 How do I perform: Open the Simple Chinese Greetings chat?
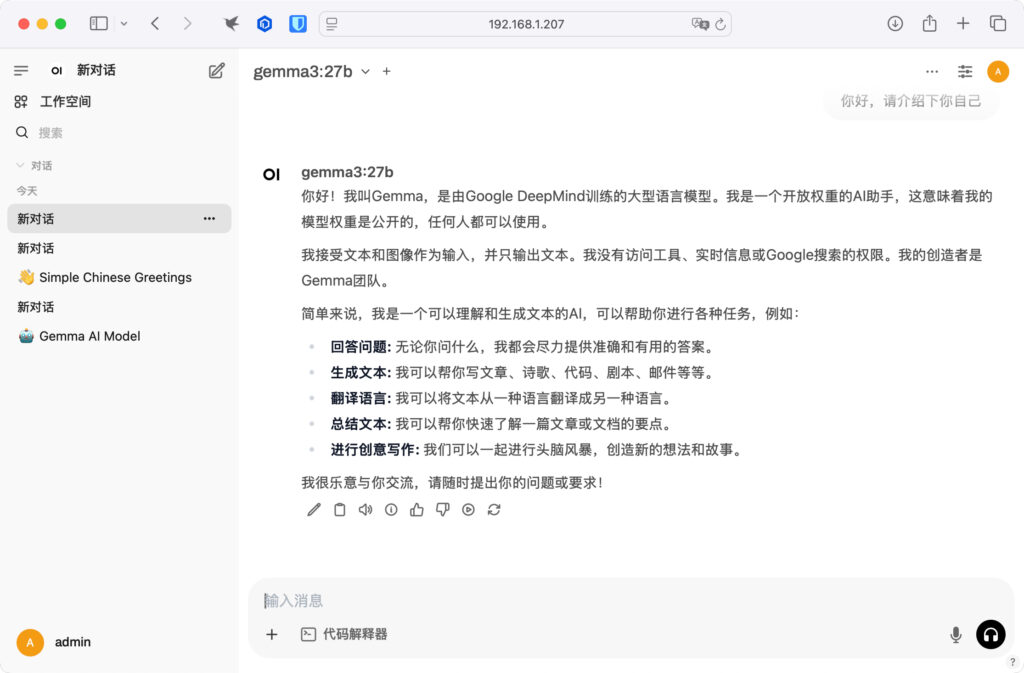[x=120, y=277]
